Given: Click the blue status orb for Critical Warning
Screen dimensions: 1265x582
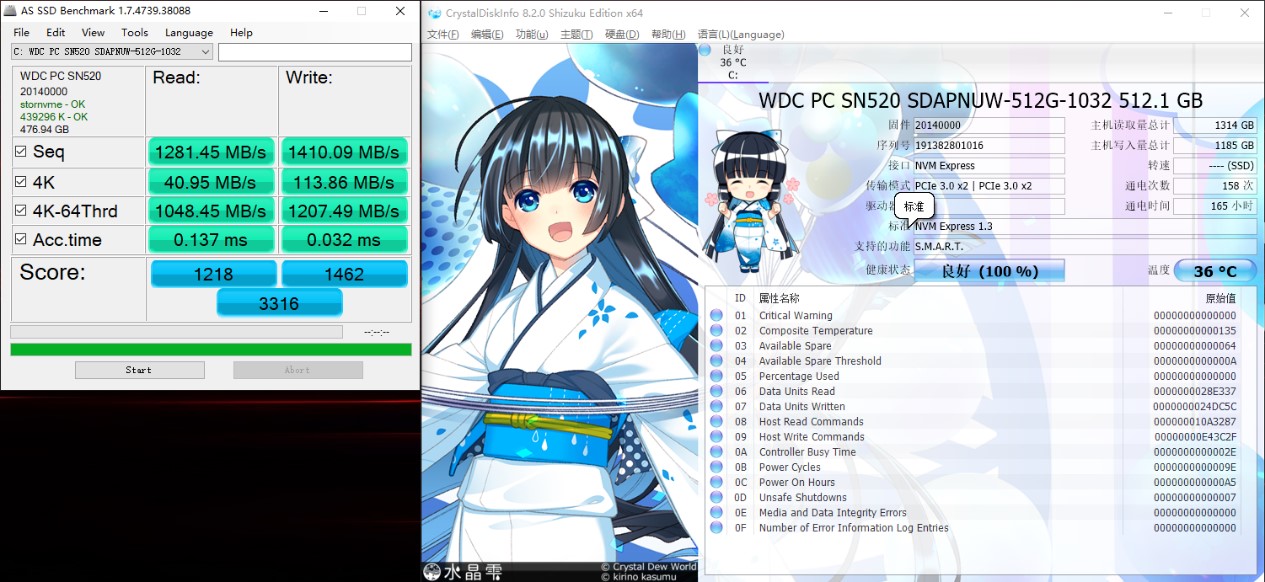Looking at the screenshot, I should (x=716, y=316).
